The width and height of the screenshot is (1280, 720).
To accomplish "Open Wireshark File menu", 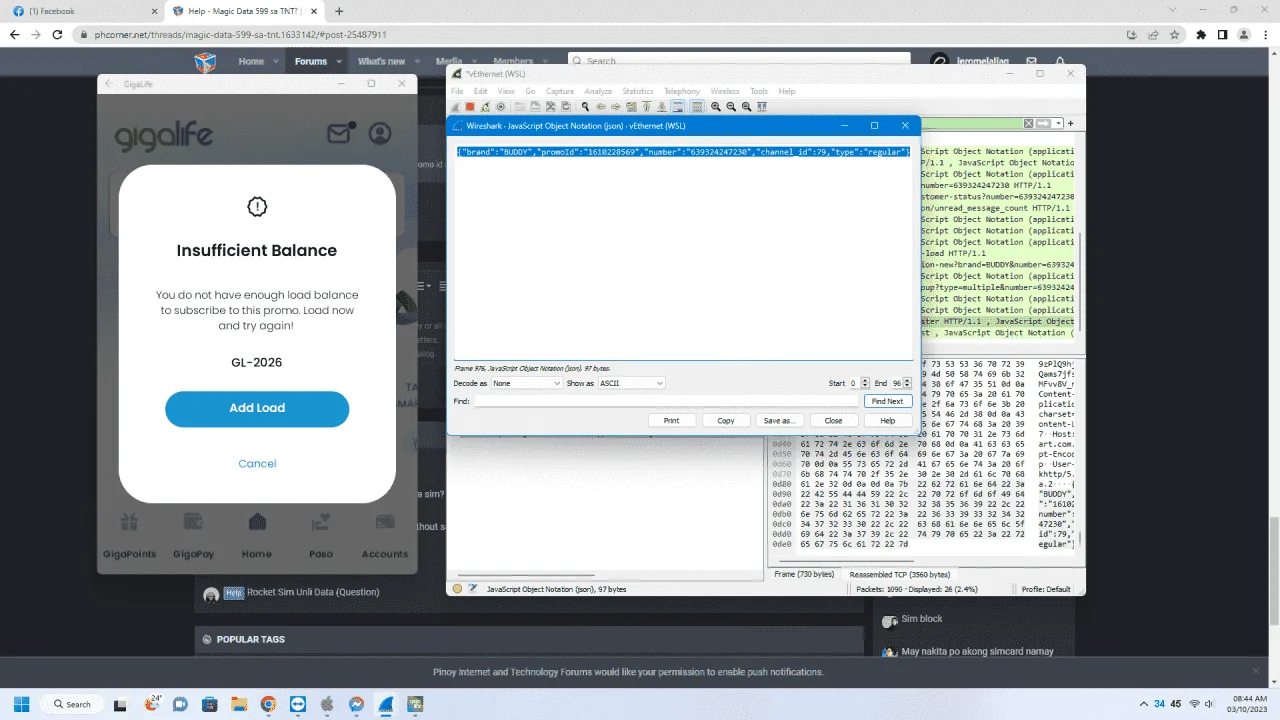I will pyautogui.click(x=457, y=91).
